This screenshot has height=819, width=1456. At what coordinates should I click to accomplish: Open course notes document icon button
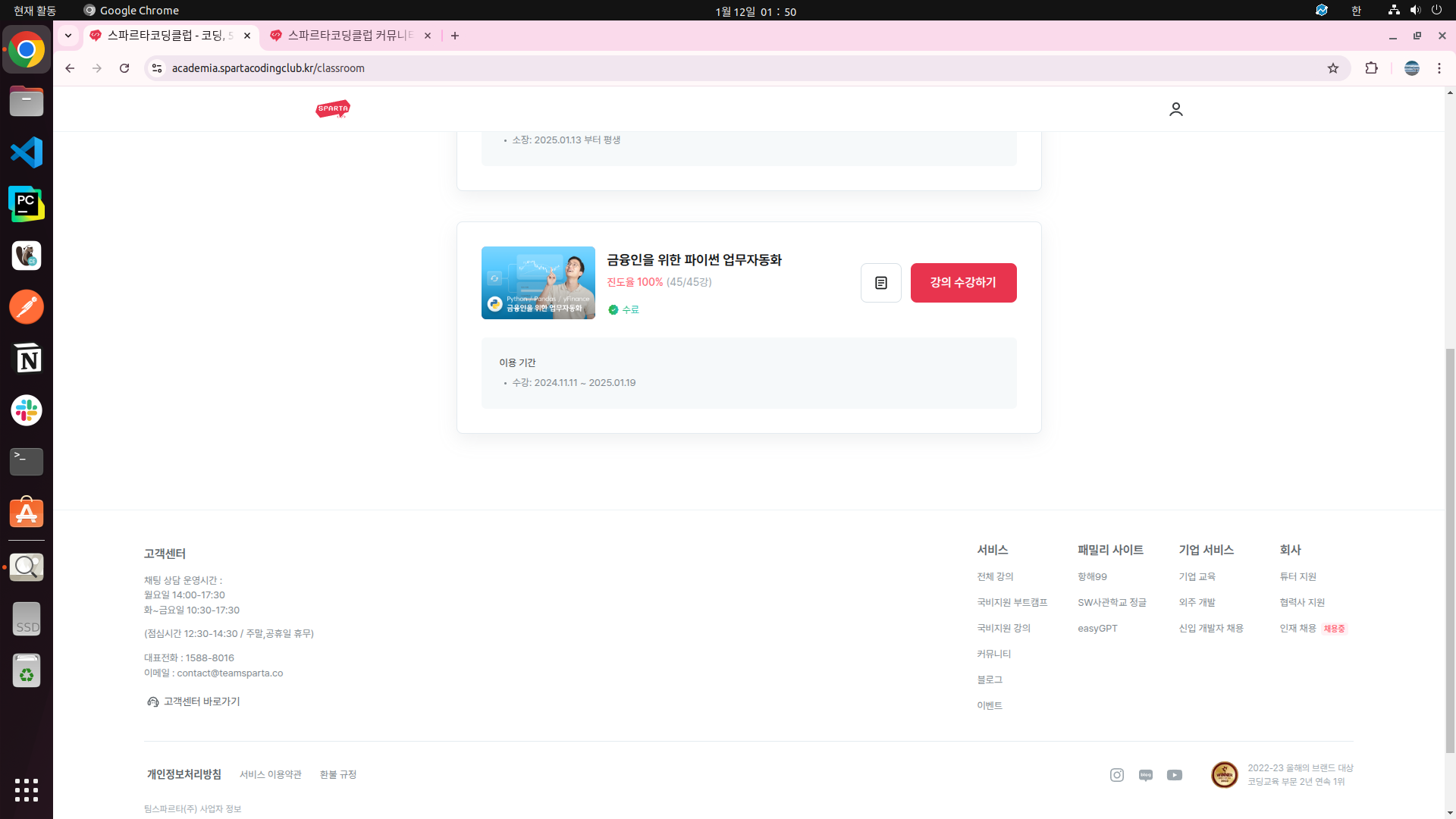pyautogui.click(x=881, y=283)
